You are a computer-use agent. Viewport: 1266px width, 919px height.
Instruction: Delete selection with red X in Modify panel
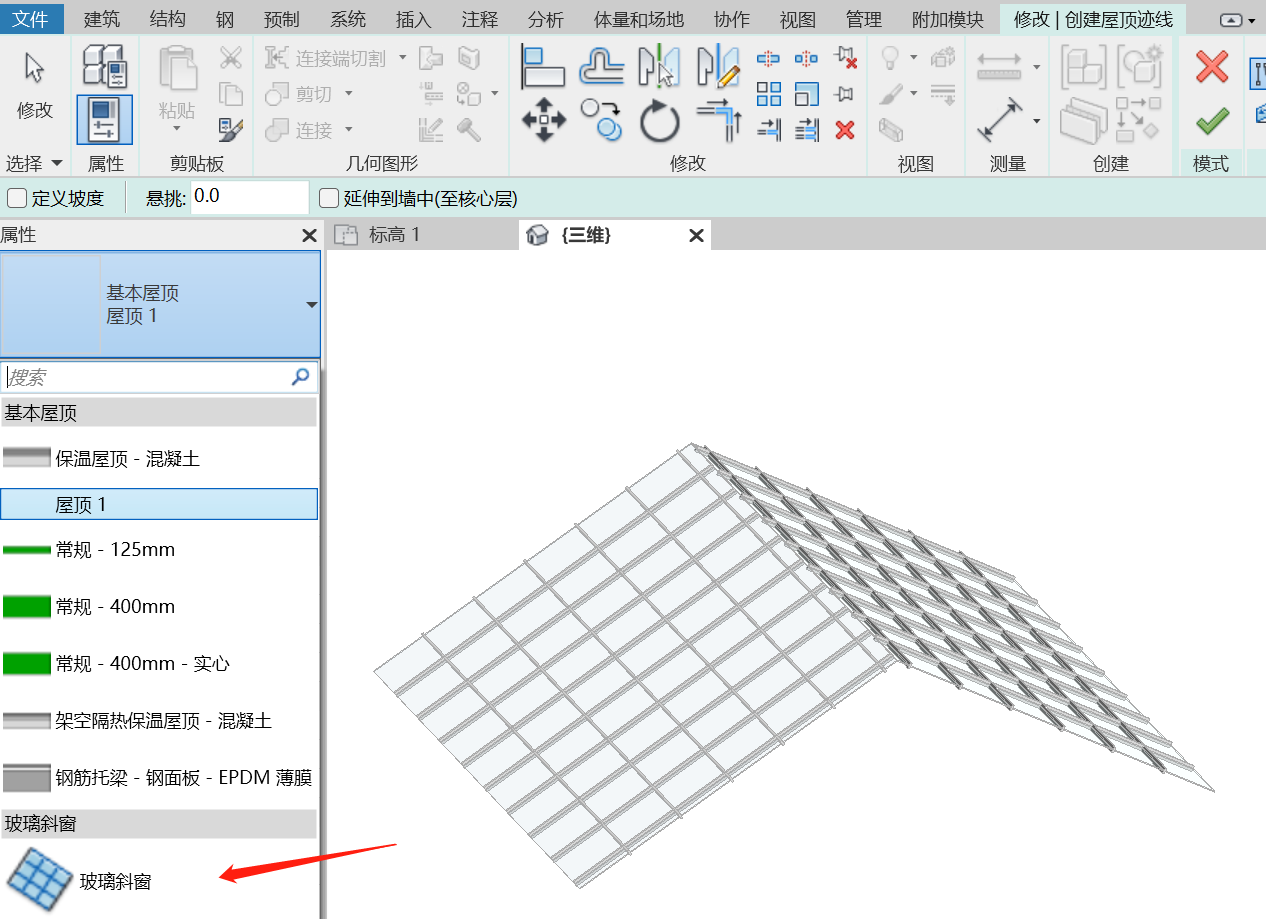pos(845,129)
